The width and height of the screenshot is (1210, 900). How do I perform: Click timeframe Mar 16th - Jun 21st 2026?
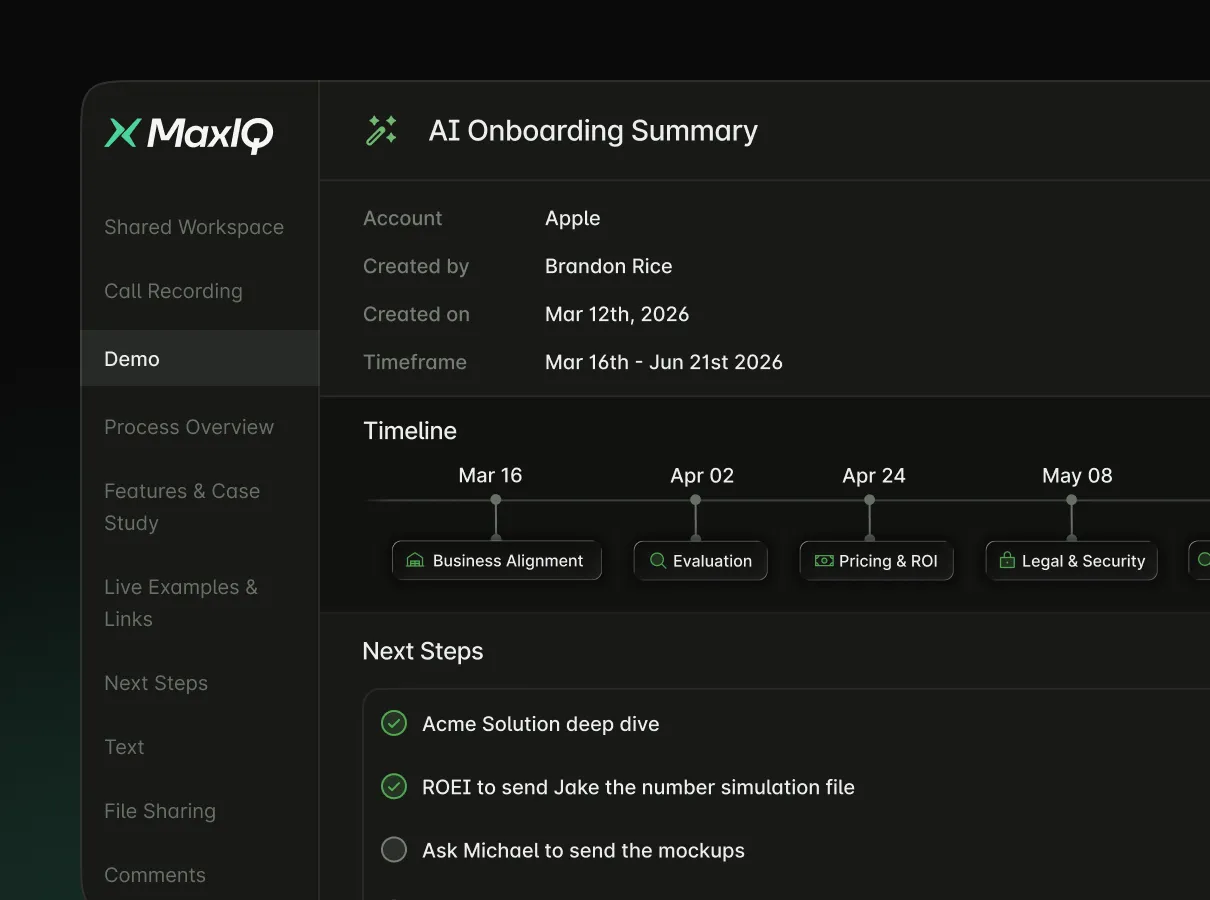point(664,362)
